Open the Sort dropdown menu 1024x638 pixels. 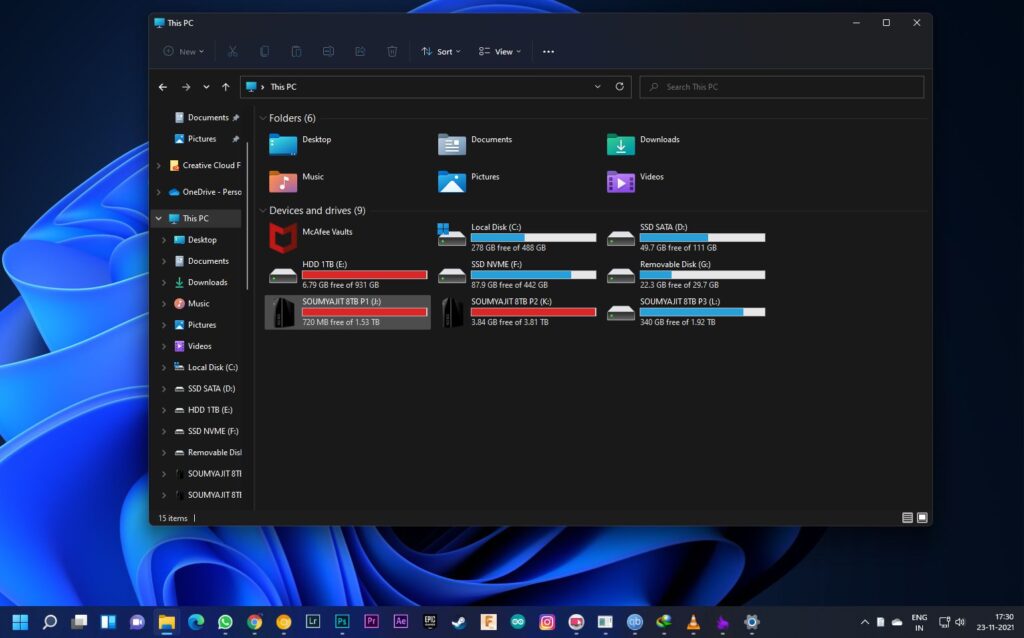[441, 52]
